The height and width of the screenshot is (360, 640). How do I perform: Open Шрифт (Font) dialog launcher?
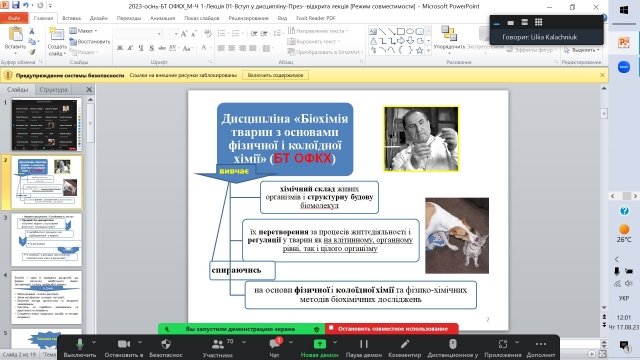(x=210, y=62)
